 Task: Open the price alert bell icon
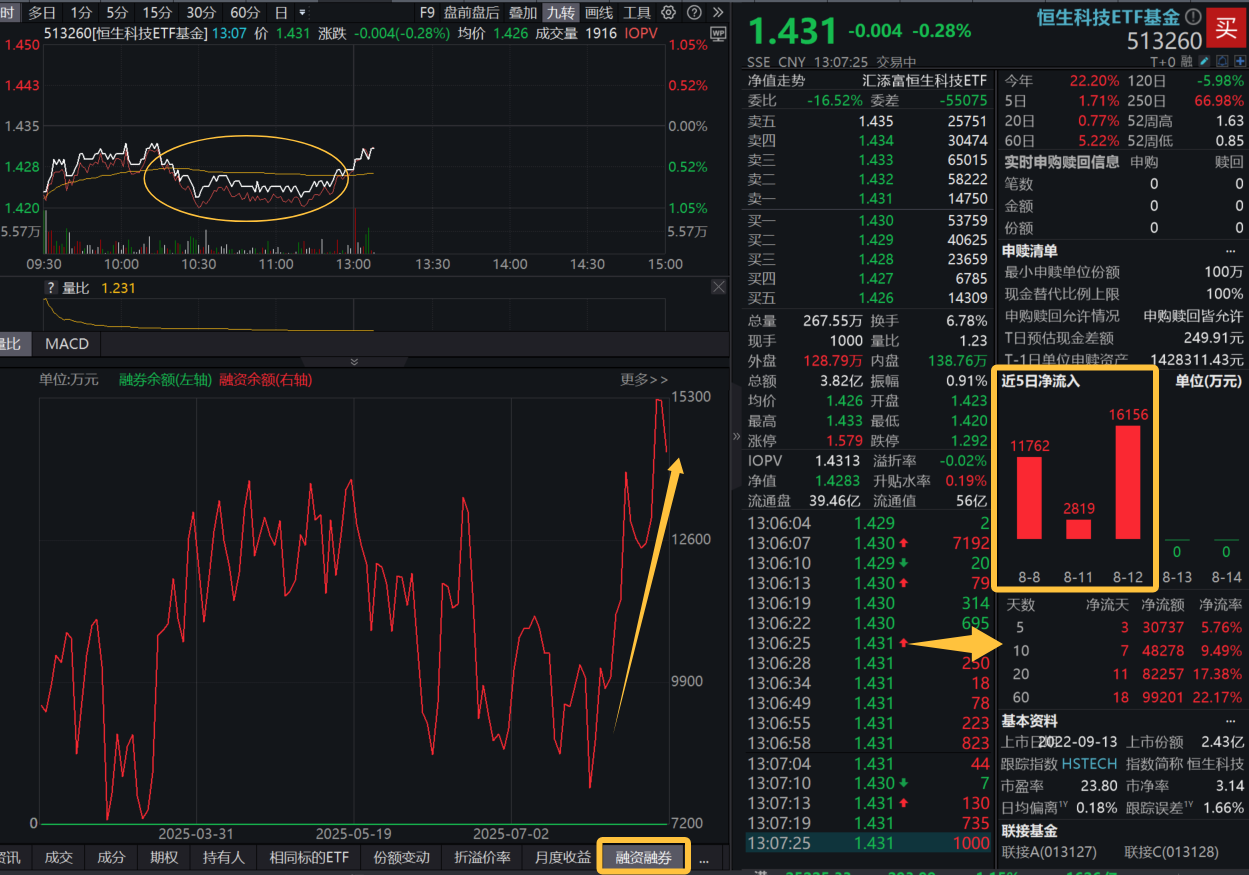click(x=1222, y=61)
